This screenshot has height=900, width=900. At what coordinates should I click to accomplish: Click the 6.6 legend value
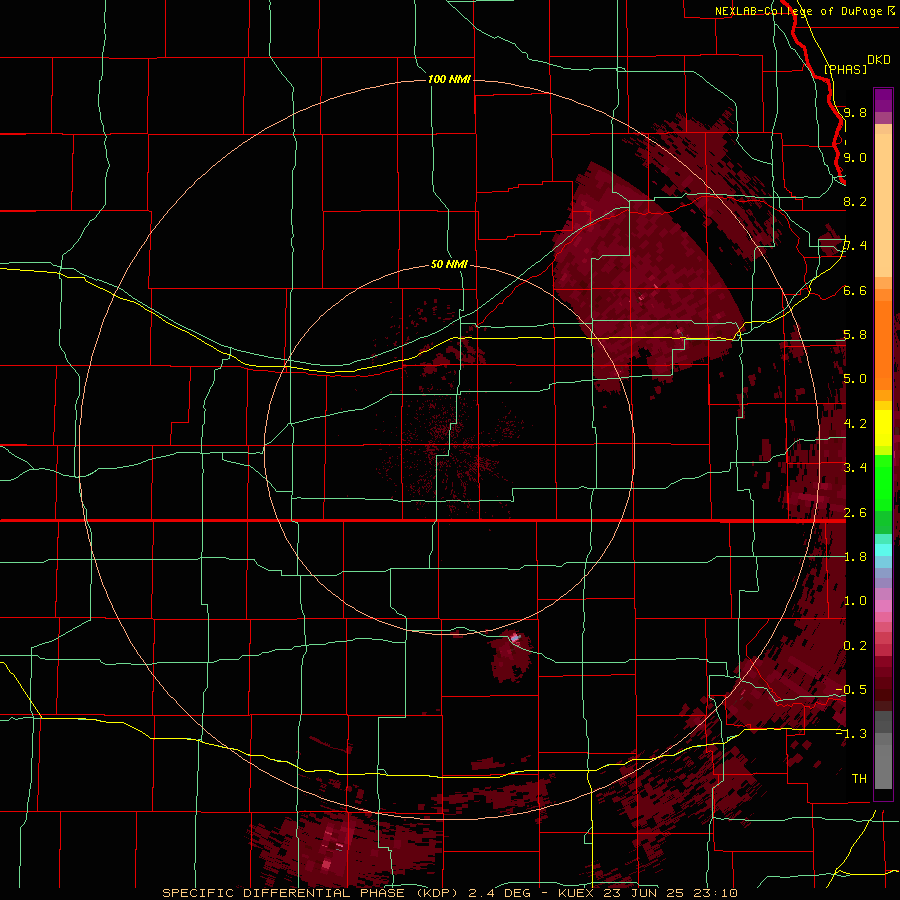tap(855, 290)
